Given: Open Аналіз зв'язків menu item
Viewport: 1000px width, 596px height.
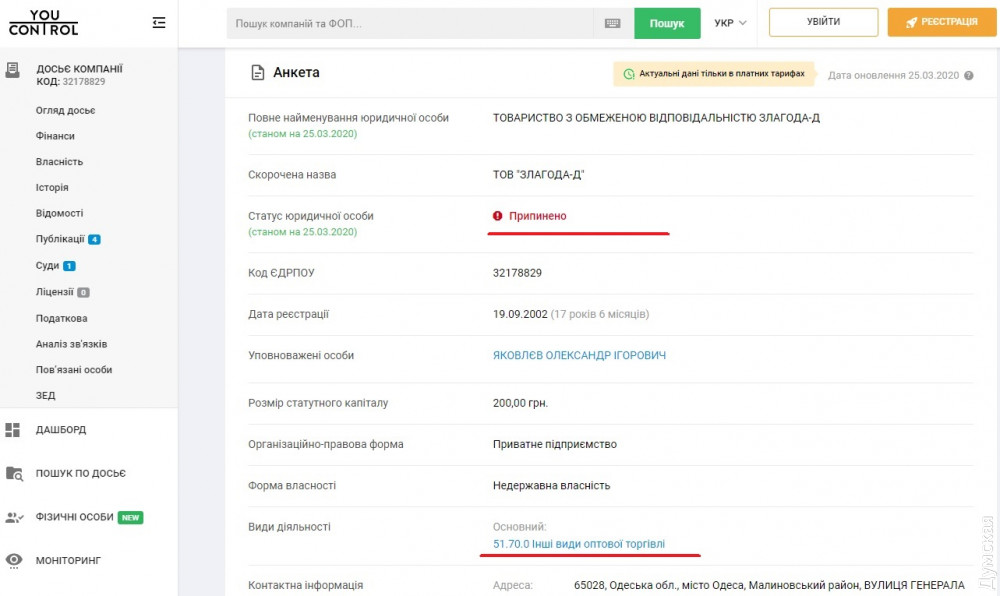Looking at the screenshot, I should point(71,344).
